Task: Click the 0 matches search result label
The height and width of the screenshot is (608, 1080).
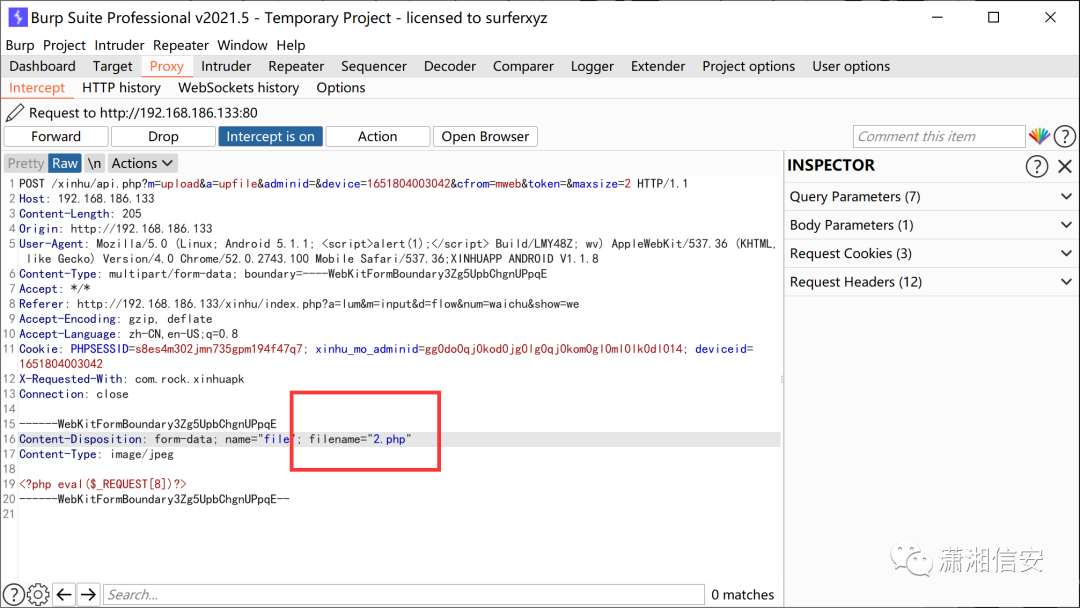Action: (742, 594)
